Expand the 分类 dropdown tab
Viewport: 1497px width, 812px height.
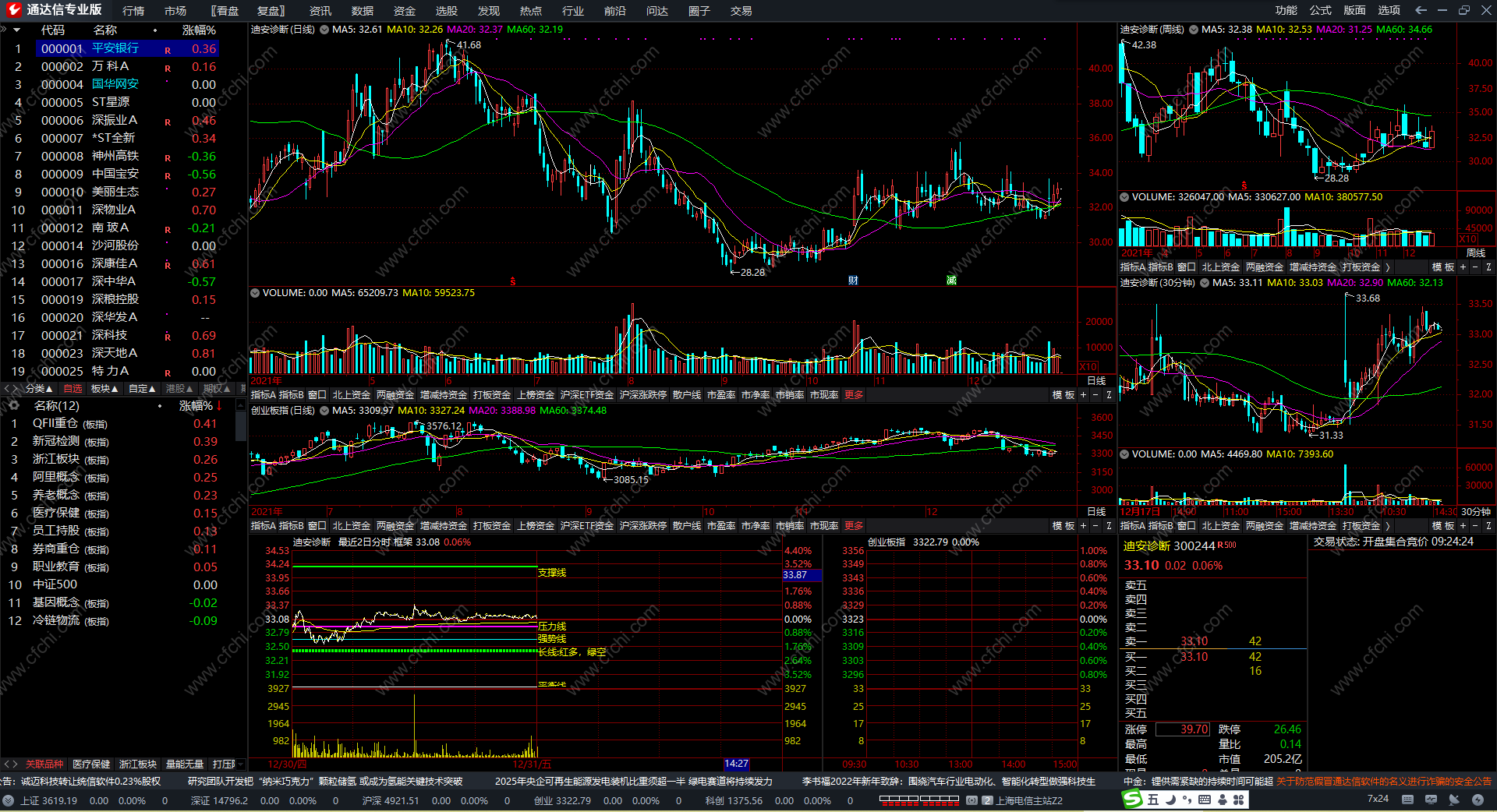coord(39,389)
